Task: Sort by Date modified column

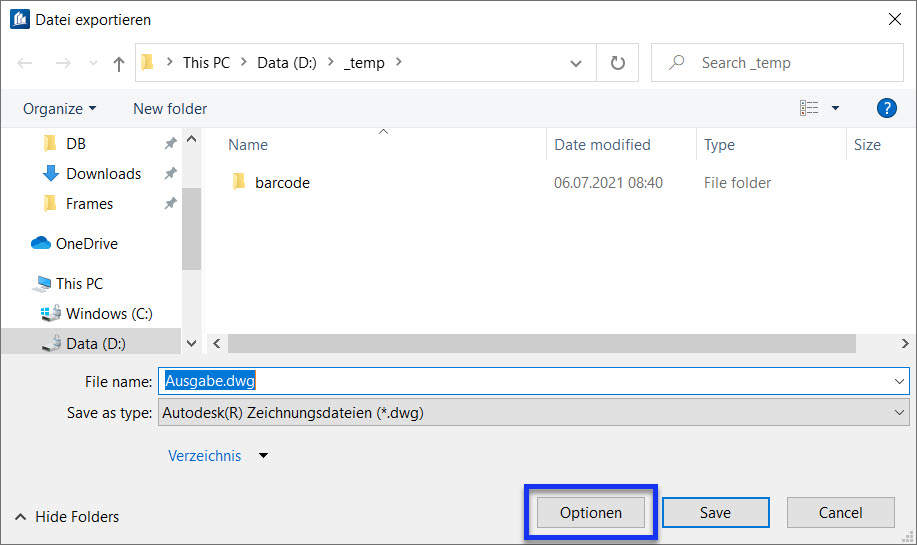Action: (x=602, y=144)
